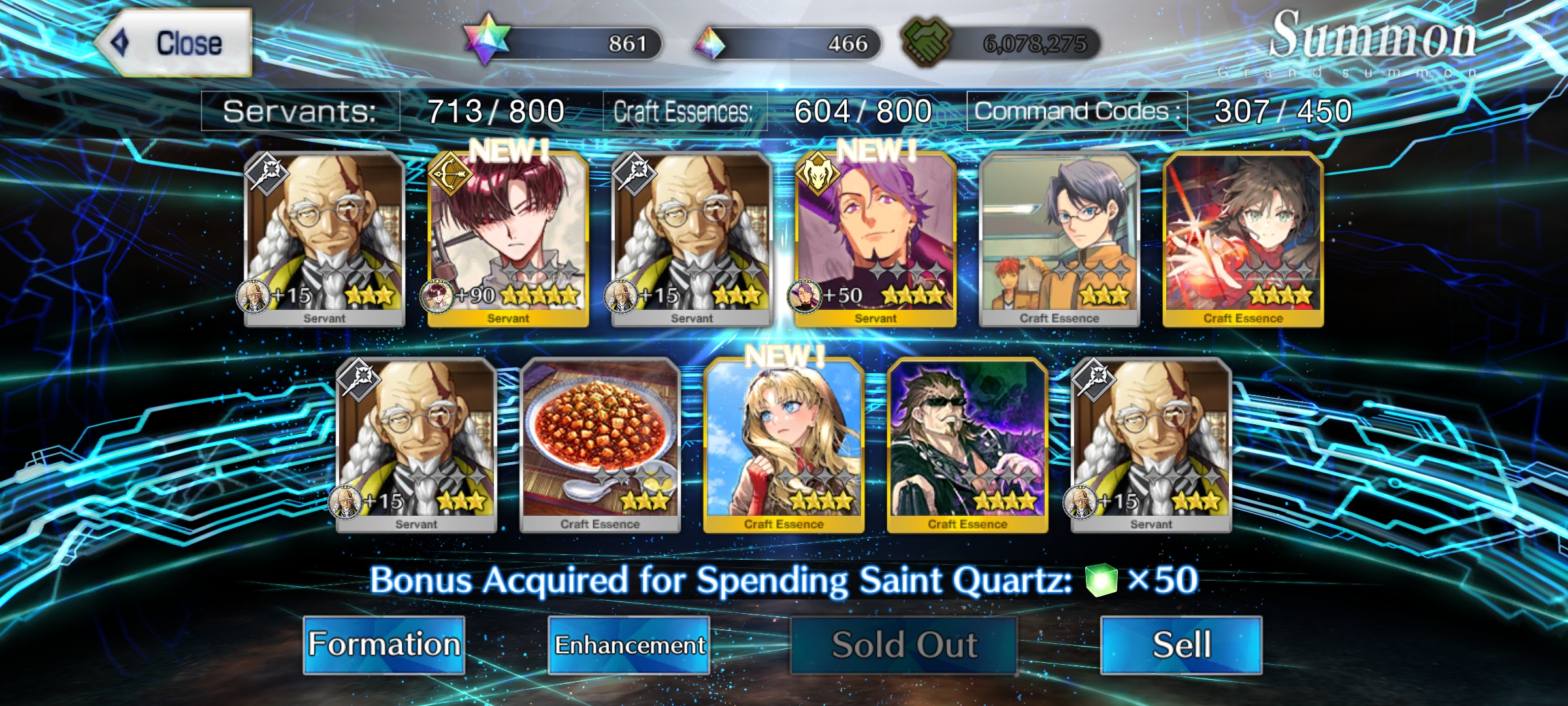
Task: Close the summon results screen
Action: point(174,43)
